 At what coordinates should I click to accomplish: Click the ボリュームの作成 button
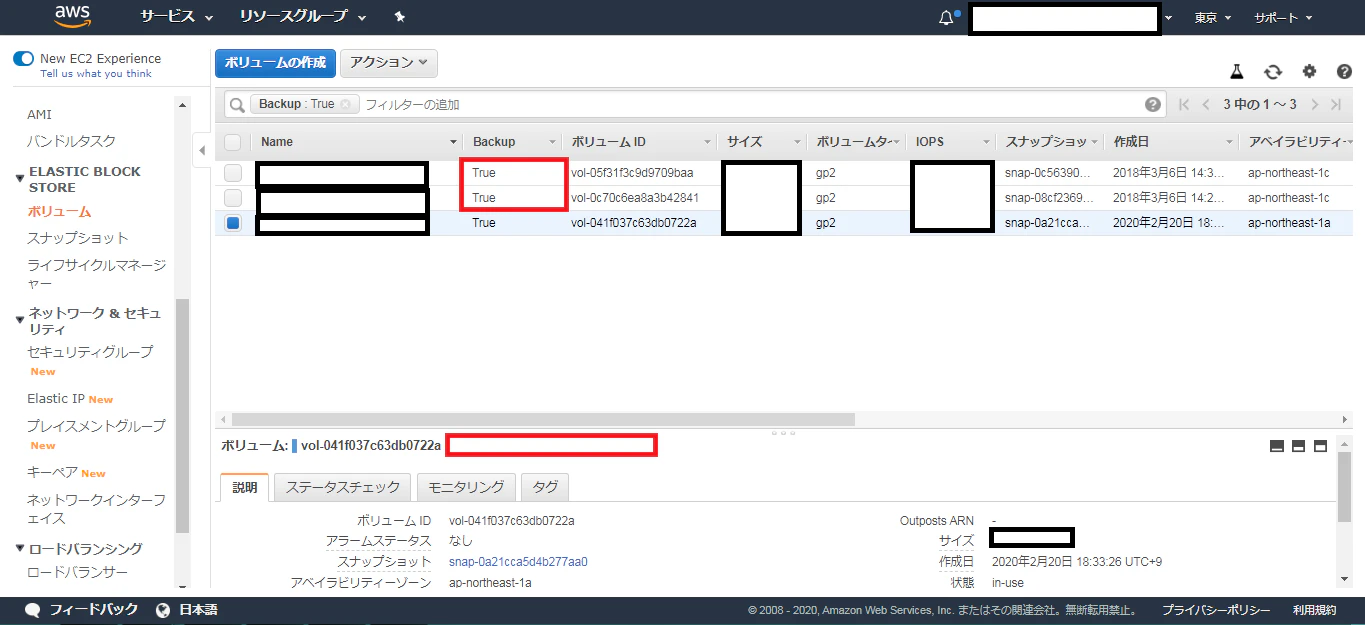tap(275, 62)
